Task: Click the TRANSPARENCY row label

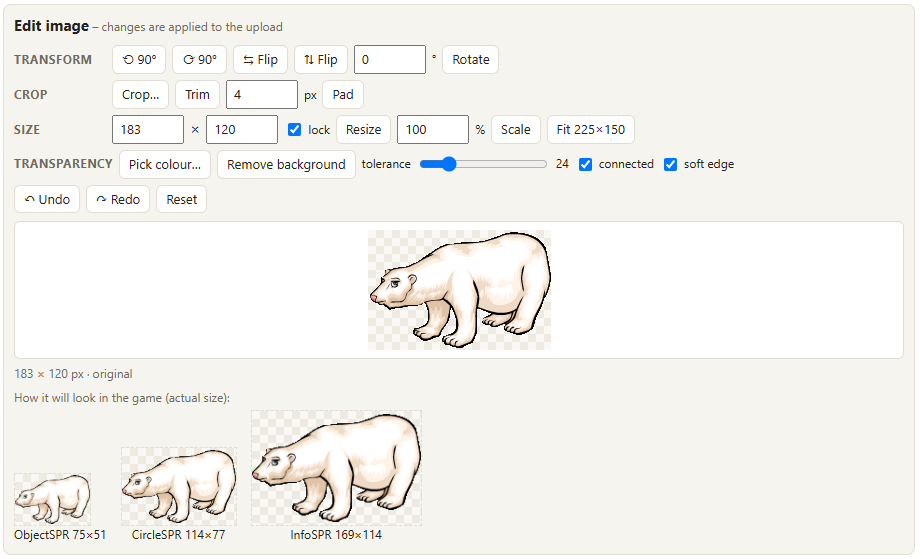Action: click(63, 164)
